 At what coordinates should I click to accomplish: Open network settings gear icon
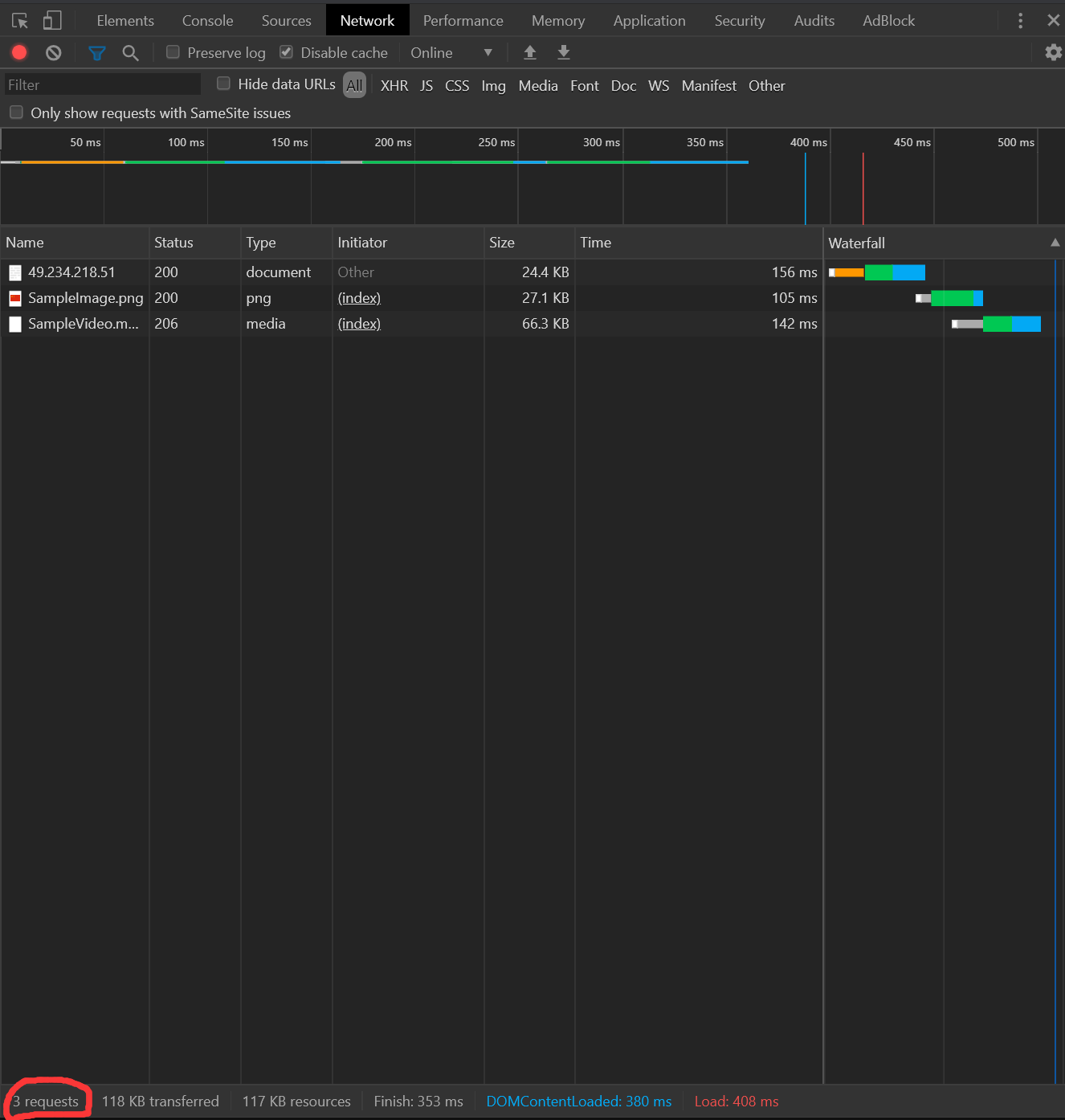[1053, 52]
